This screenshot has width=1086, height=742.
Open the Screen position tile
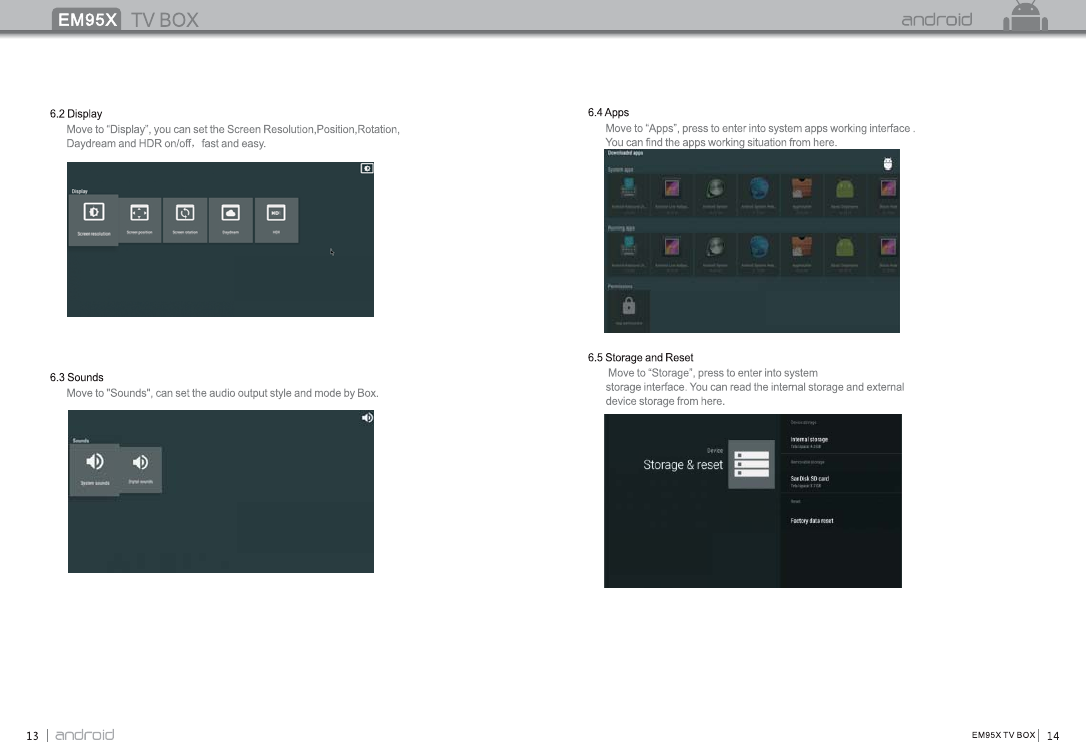pyautogui.click(x=139, y=220)
